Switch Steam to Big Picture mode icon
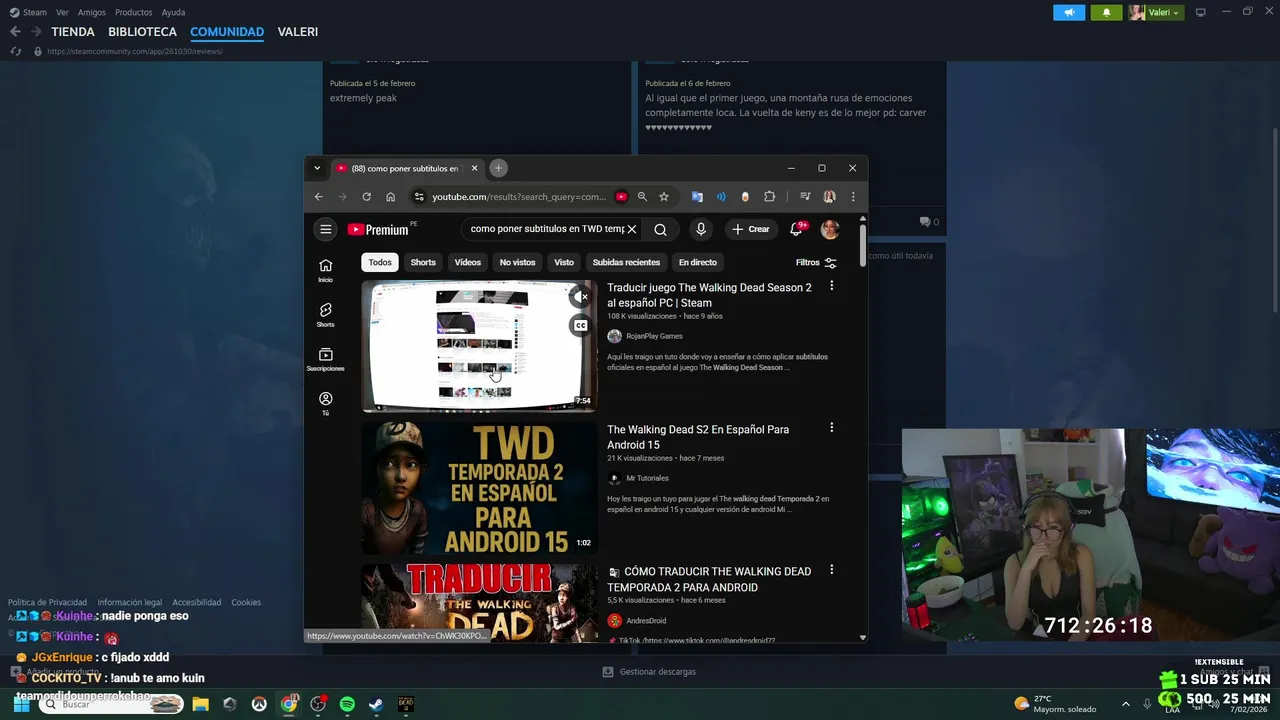Screen dimensions: 1280x720 [1200, 12]
